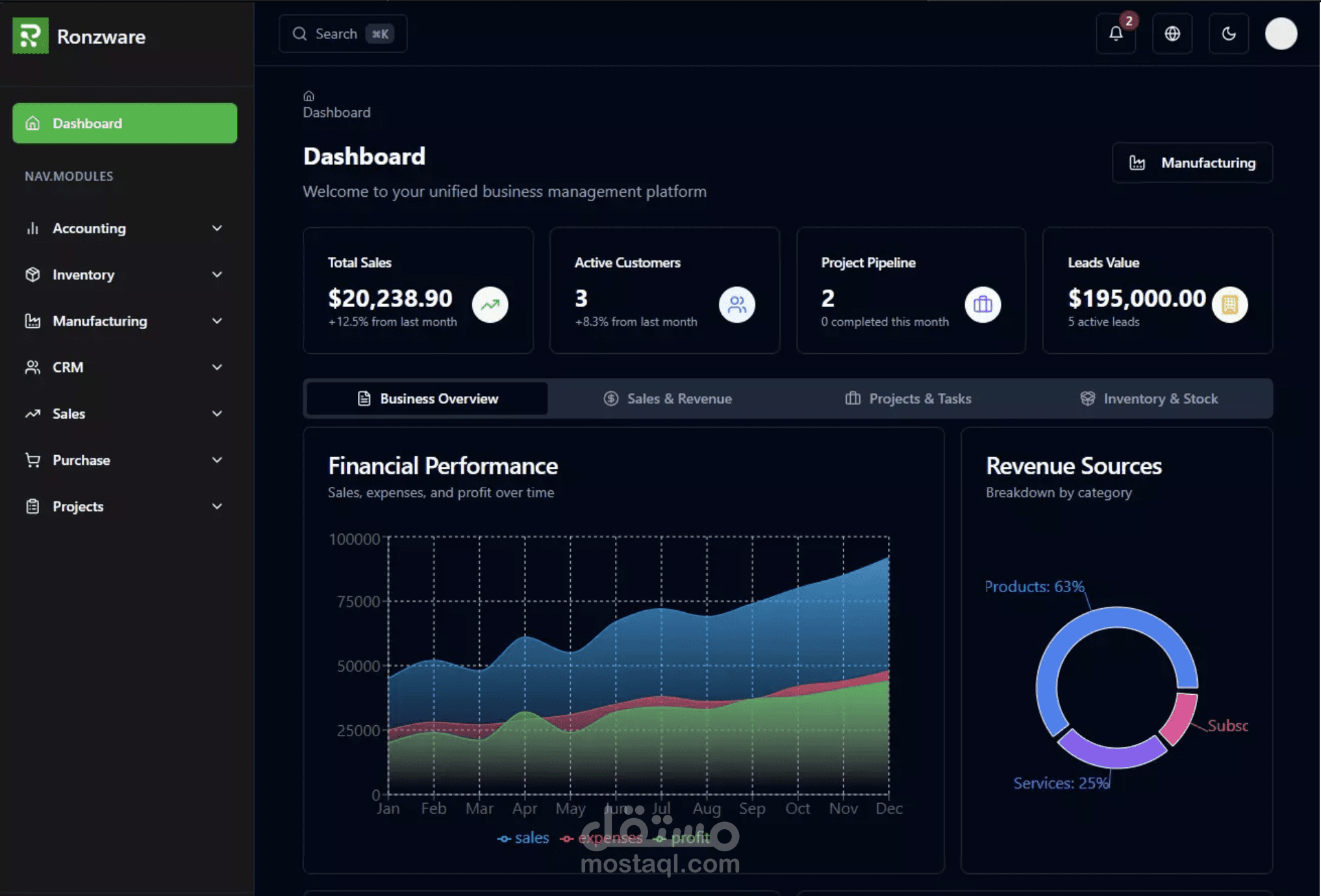
Task: Click the Search input field
Action: [x=336, y=34]
